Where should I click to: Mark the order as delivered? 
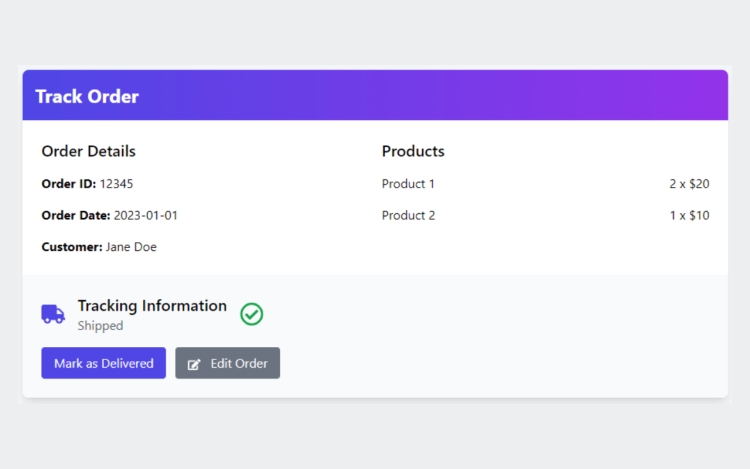click(103, 363)
